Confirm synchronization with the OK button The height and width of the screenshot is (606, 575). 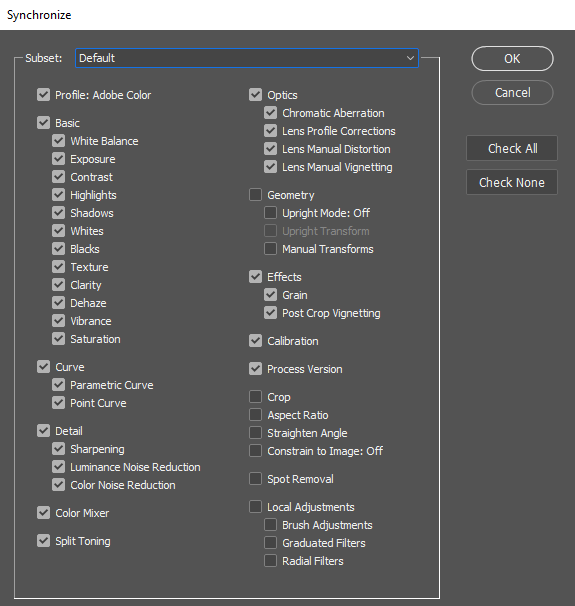(512, 59)
